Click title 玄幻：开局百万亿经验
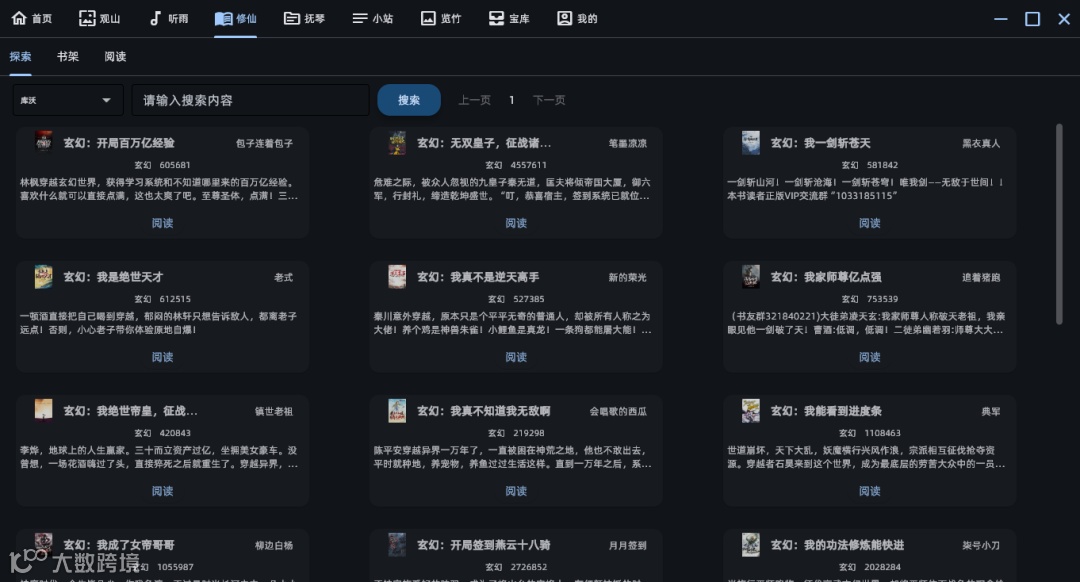The height and width of the screenshot is (582, 1080). (x=119, y=143)
